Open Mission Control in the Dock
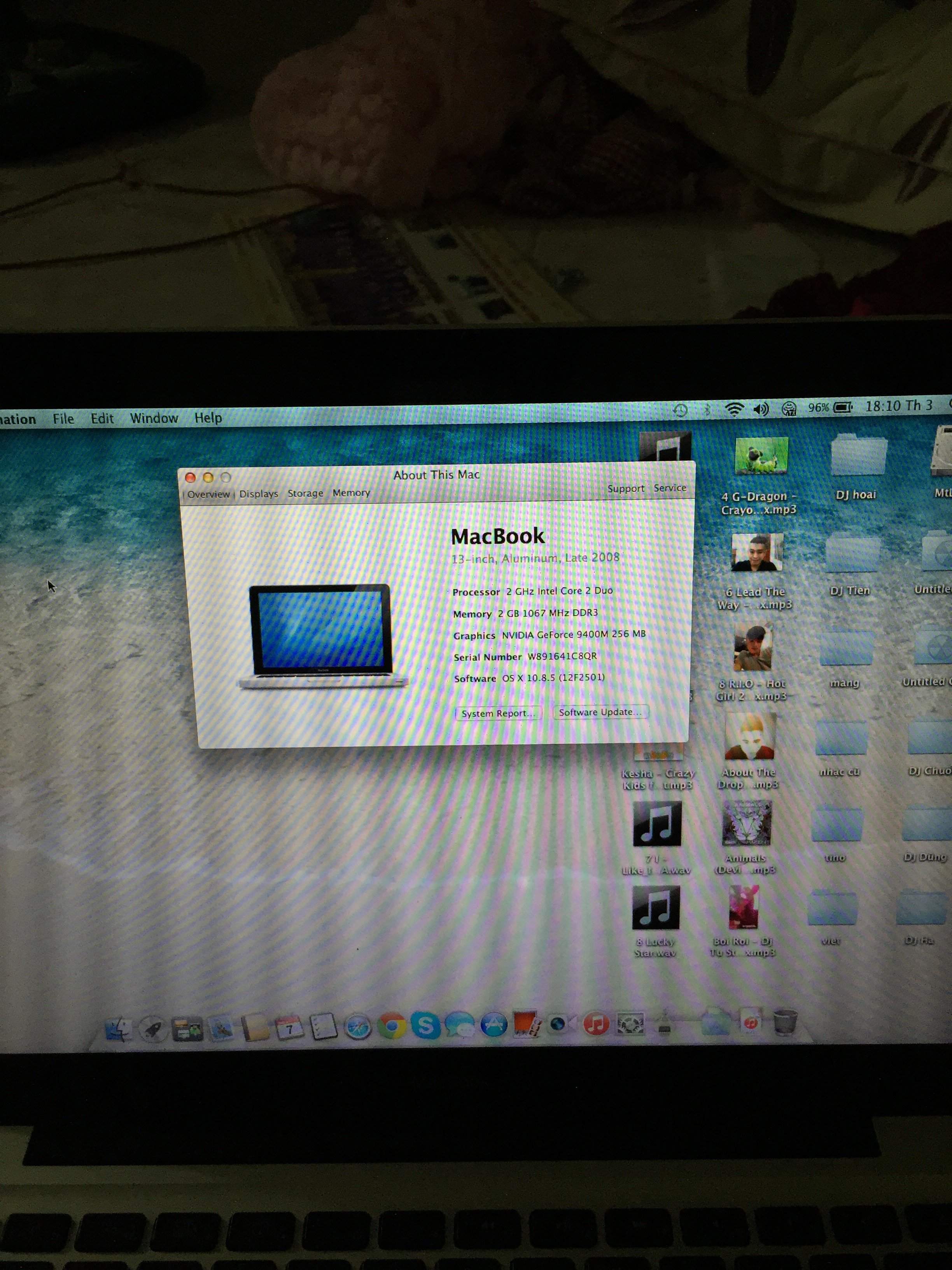The width and height of the screenshot is (952, 1270). coord(187,1028)
